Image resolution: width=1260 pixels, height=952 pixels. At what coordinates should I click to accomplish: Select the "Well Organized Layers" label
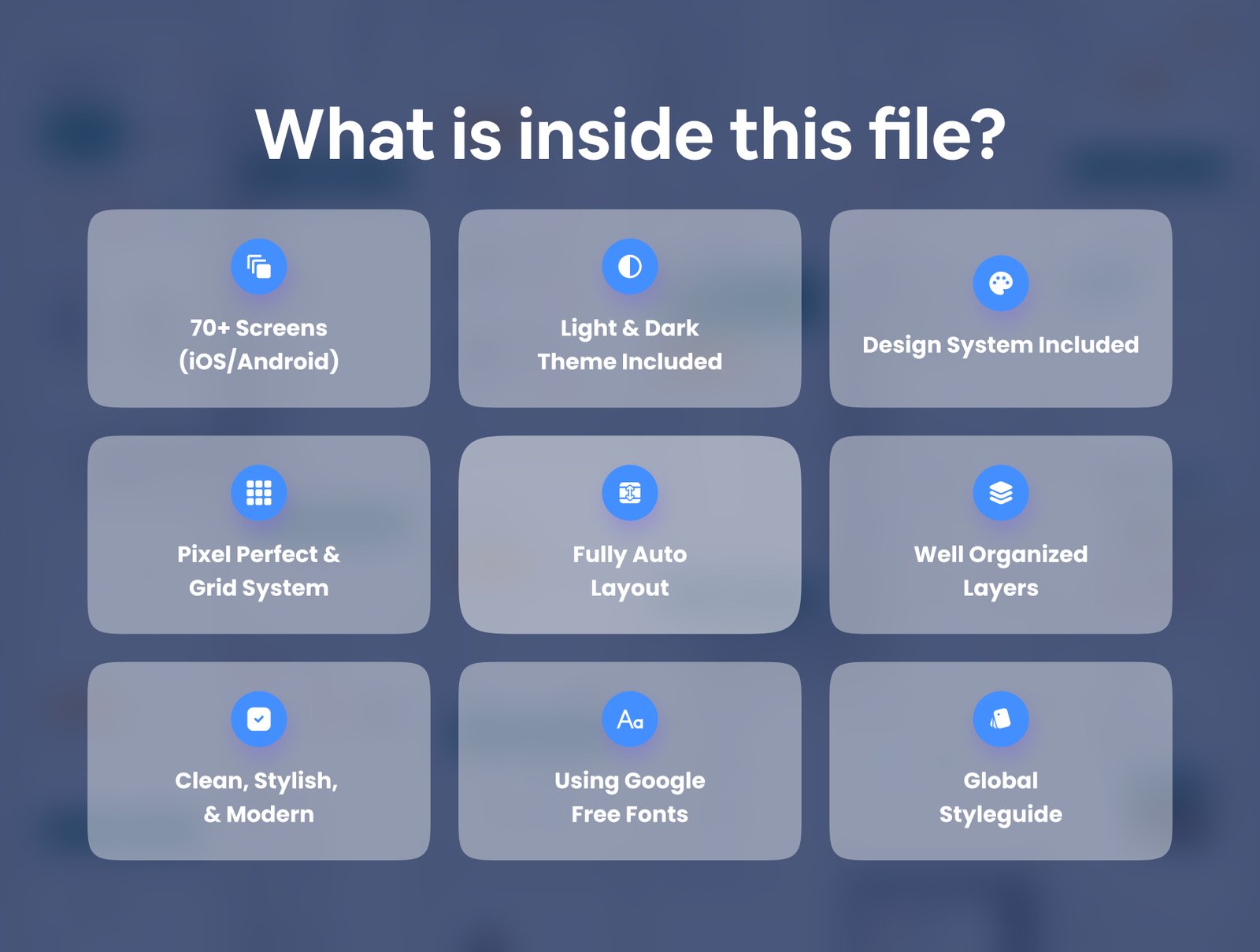1000,571
